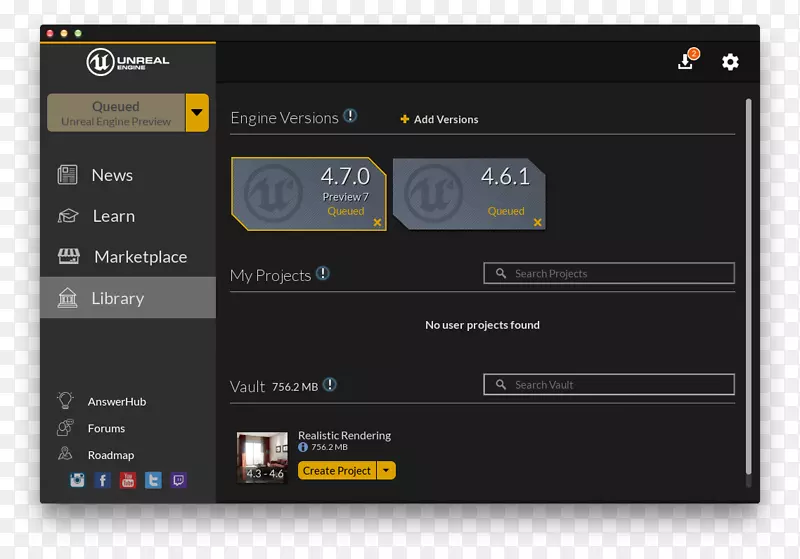Click the Queued Unreal Engine Preview button
The height and width of the screenshot is (559, 800).
tap(116, 113)
